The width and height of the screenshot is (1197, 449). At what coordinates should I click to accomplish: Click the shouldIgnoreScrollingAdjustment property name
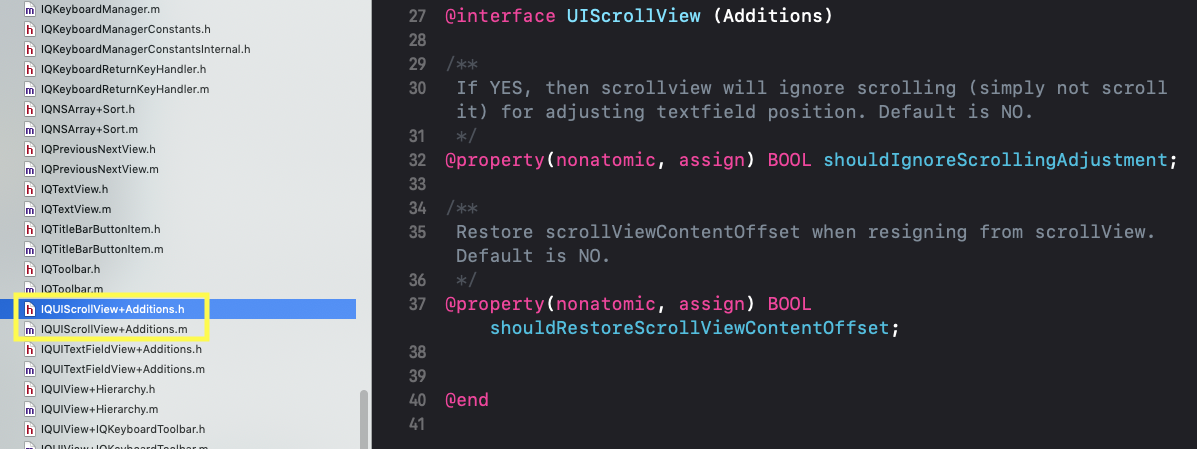coord(995,160)
